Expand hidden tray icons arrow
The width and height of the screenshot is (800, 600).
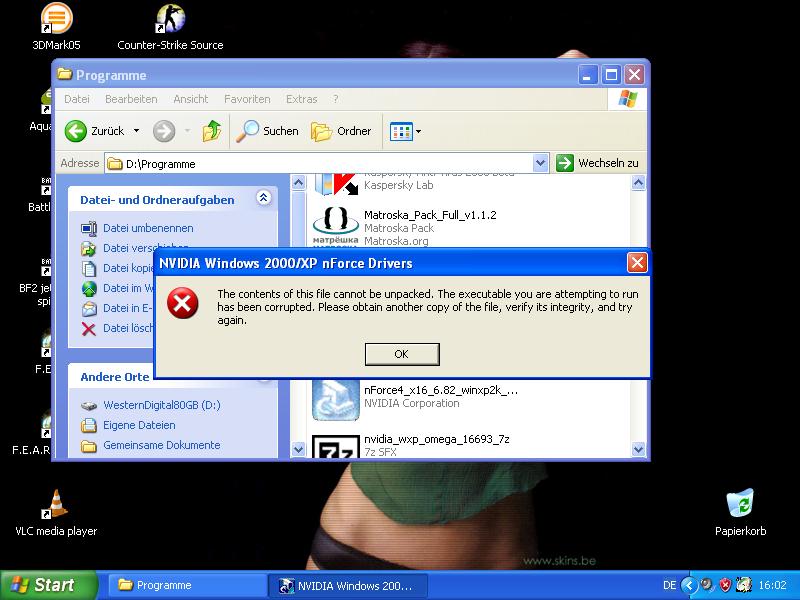(x=689, y=585)
